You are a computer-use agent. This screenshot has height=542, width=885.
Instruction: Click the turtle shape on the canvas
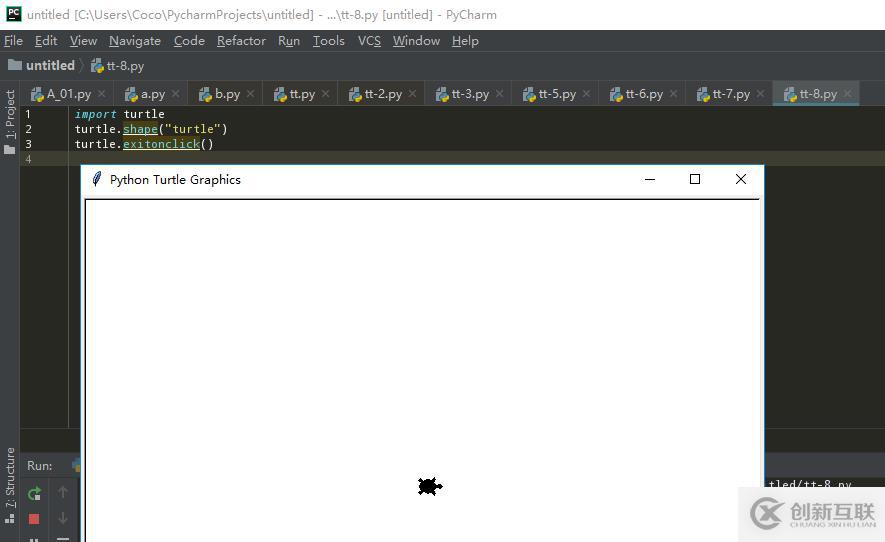coord(430,486)
